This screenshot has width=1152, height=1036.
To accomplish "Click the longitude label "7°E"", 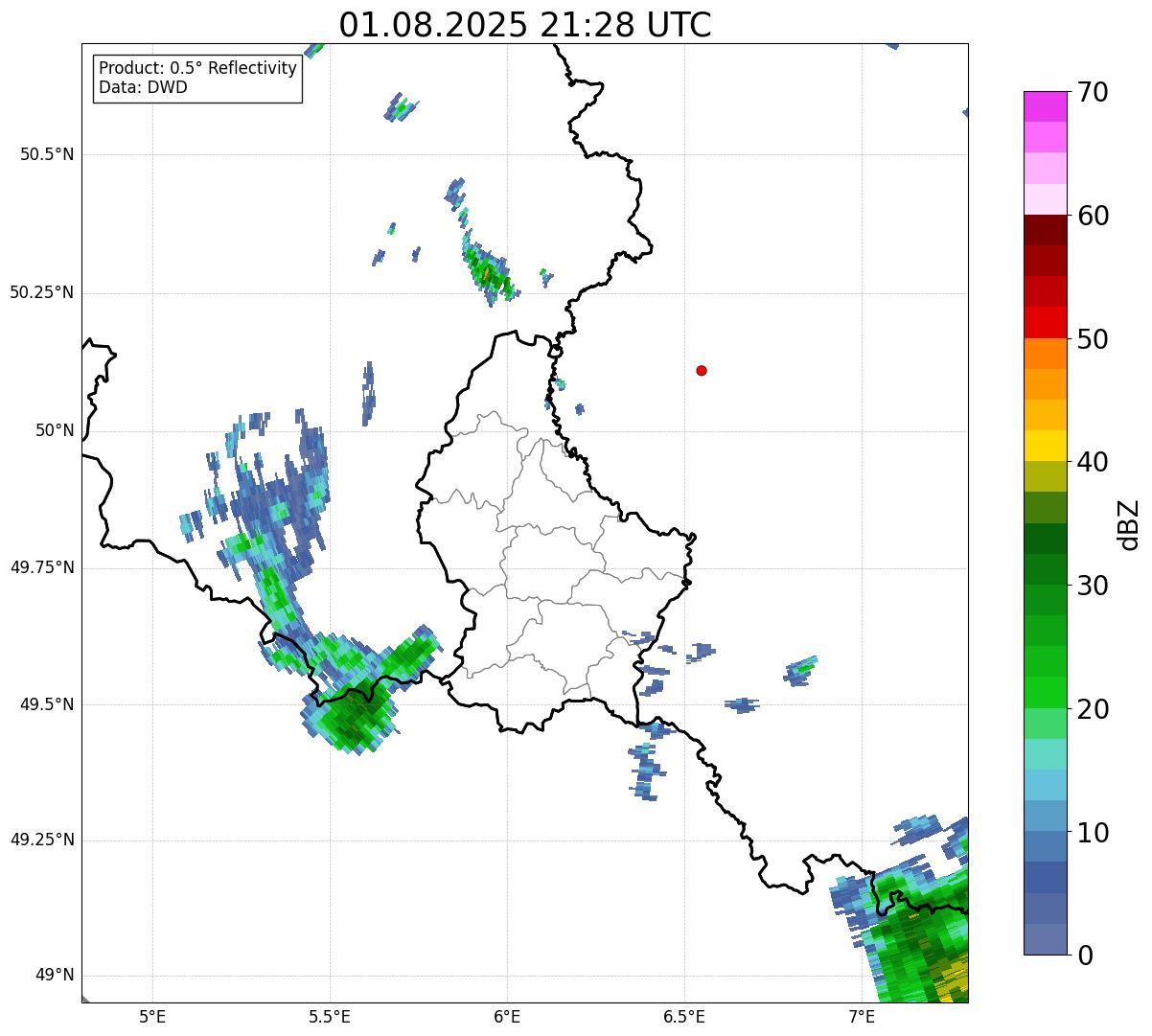I will point(862,1017).
